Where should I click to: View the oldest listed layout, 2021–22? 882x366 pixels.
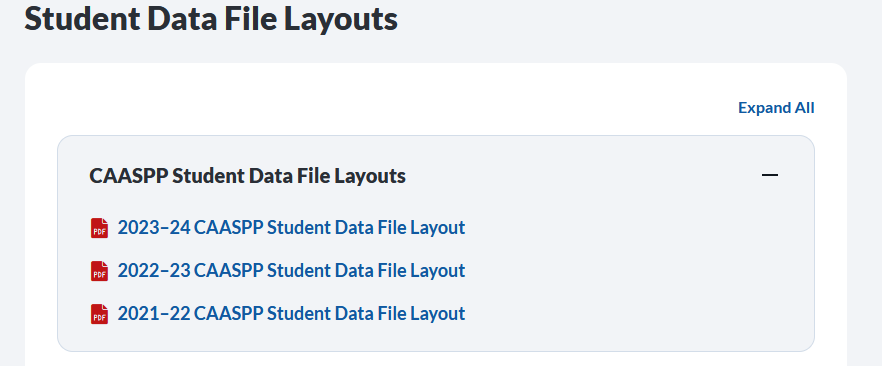pyautogui.click(x=291, y=313)
